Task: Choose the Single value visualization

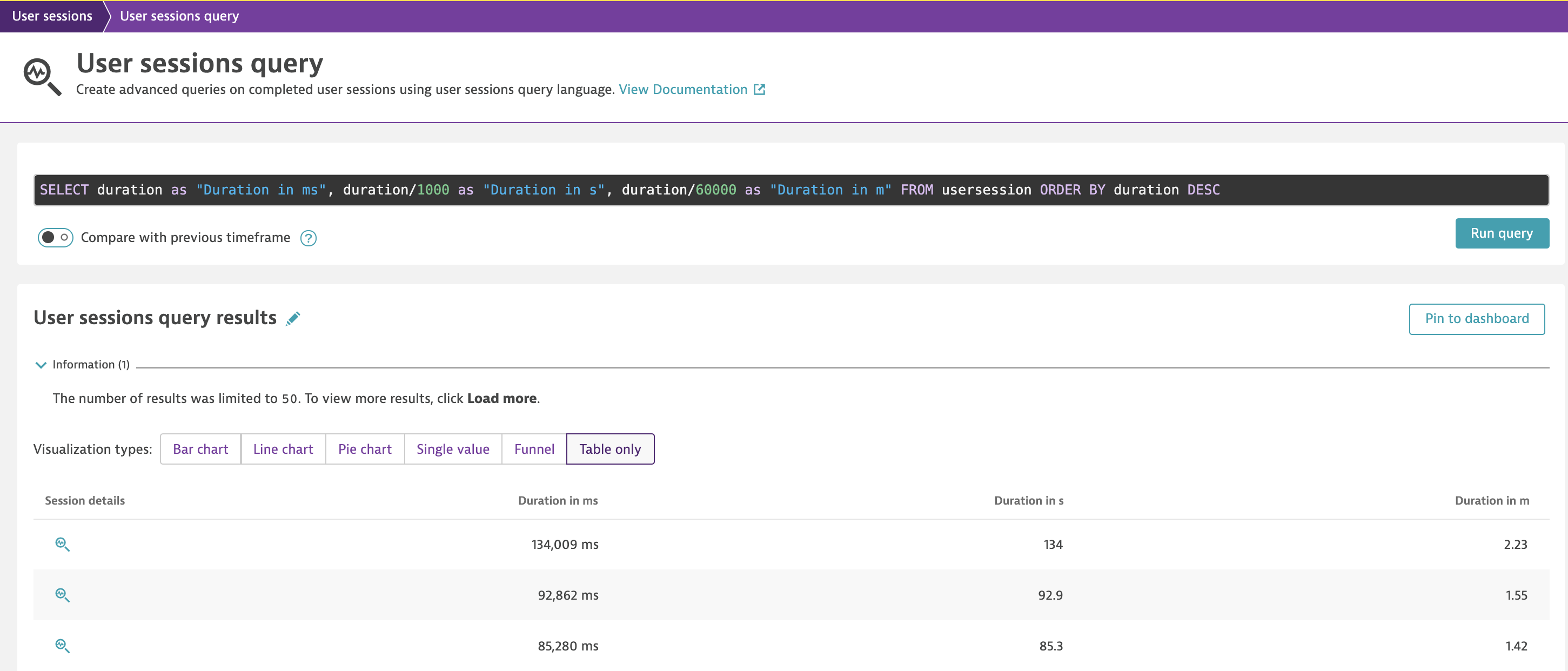Action: click(452, 449)
